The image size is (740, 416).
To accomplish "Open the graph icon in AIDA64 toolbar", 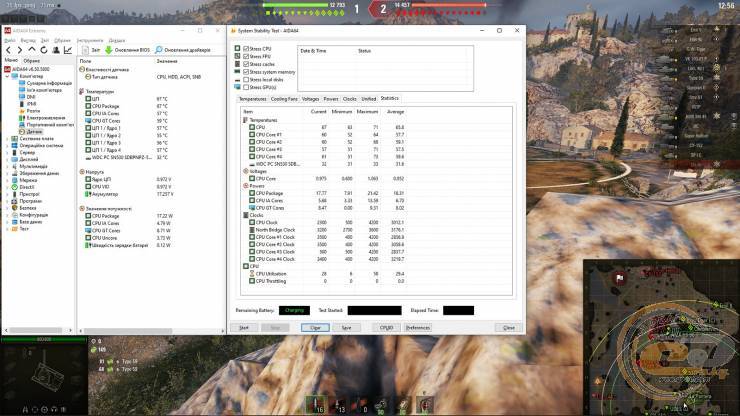I will point(68,50).
